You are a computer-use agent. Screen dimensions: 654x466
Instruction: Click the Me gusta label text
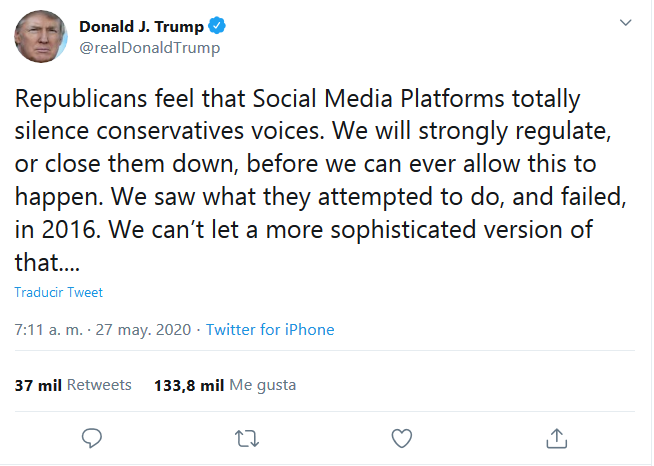[x=263, y=385]
